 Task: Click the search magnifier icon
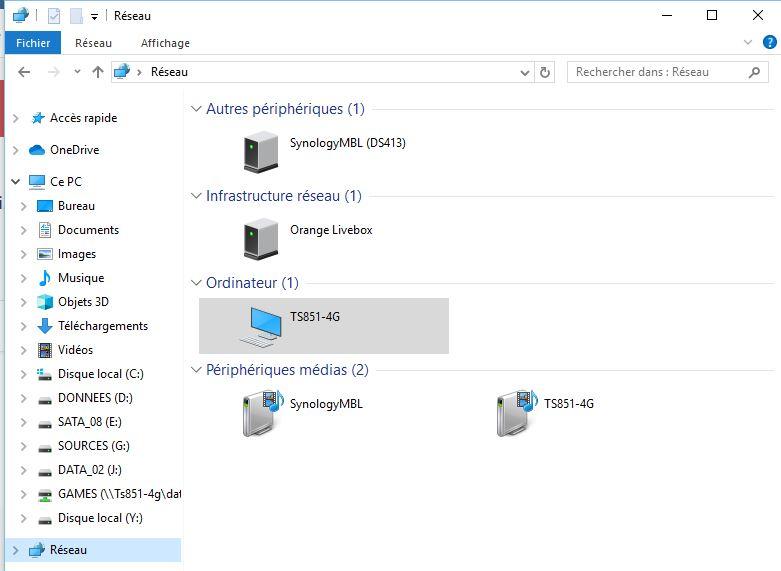755,72
